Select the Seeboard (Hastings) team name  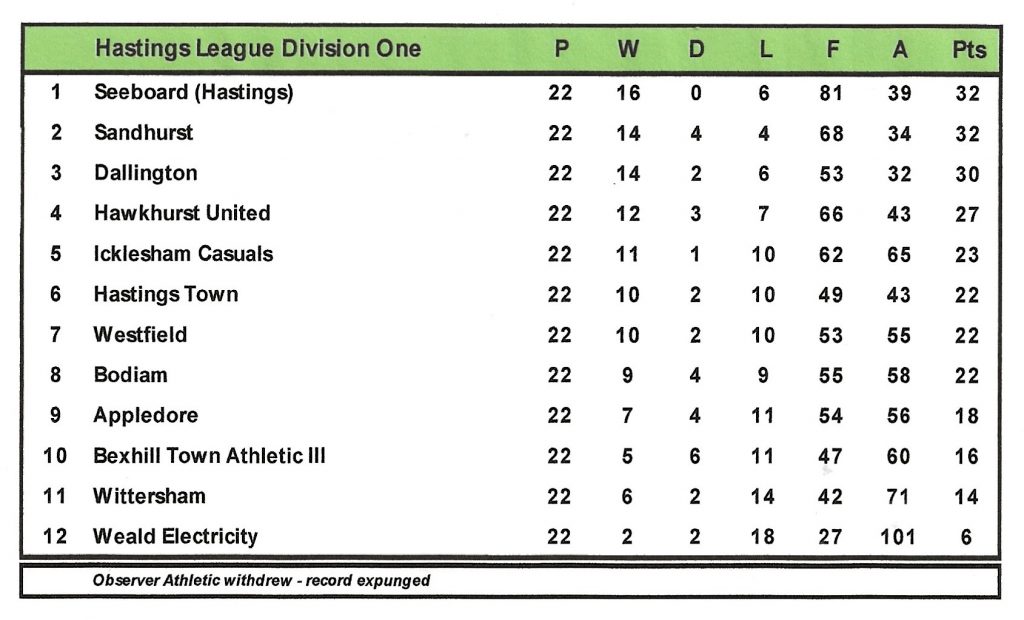pyautogui.click(x=193, y=92)
